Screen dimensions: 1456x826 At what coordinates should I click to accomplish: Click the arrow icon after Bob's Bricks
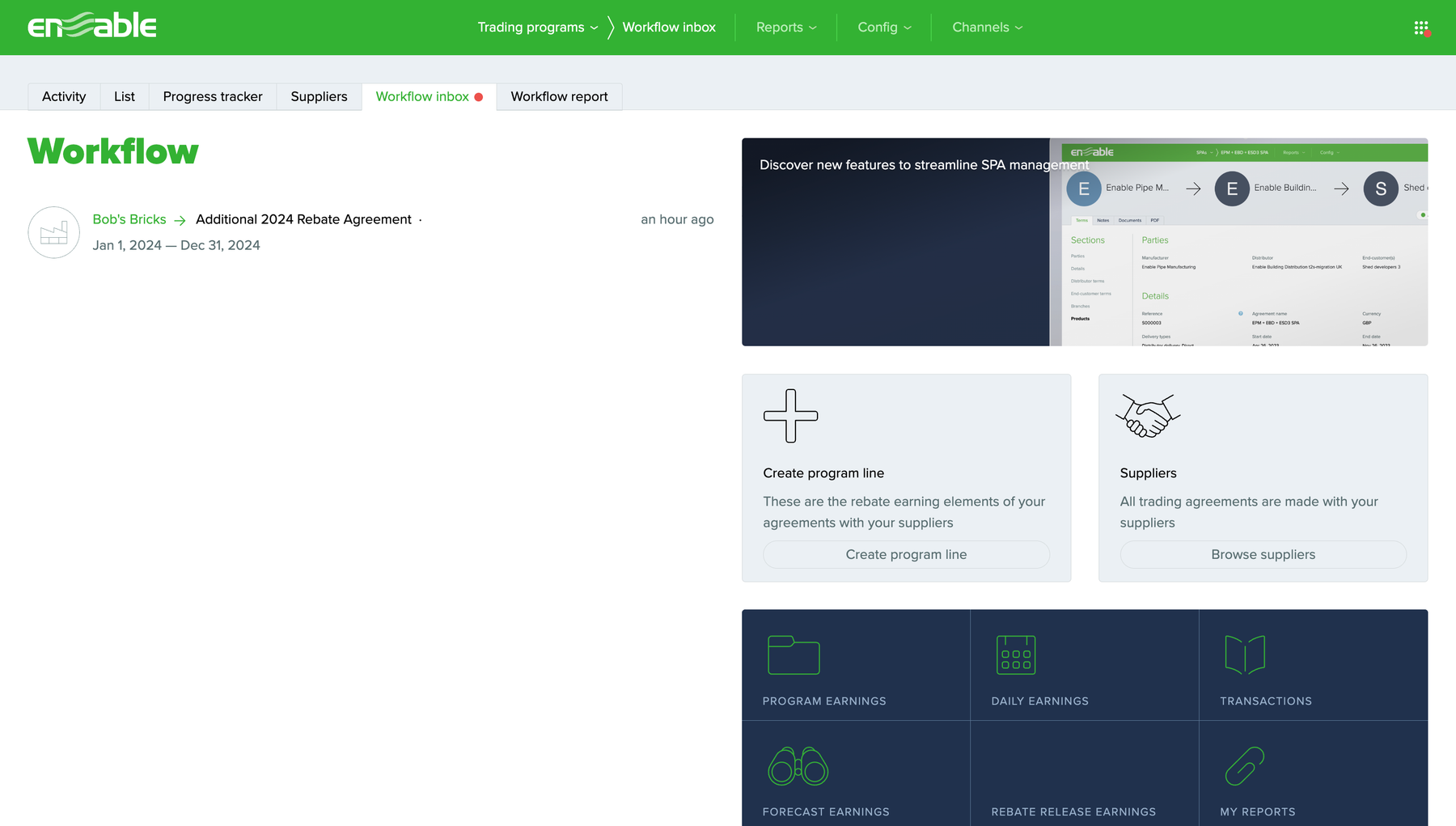pos(180,220)
